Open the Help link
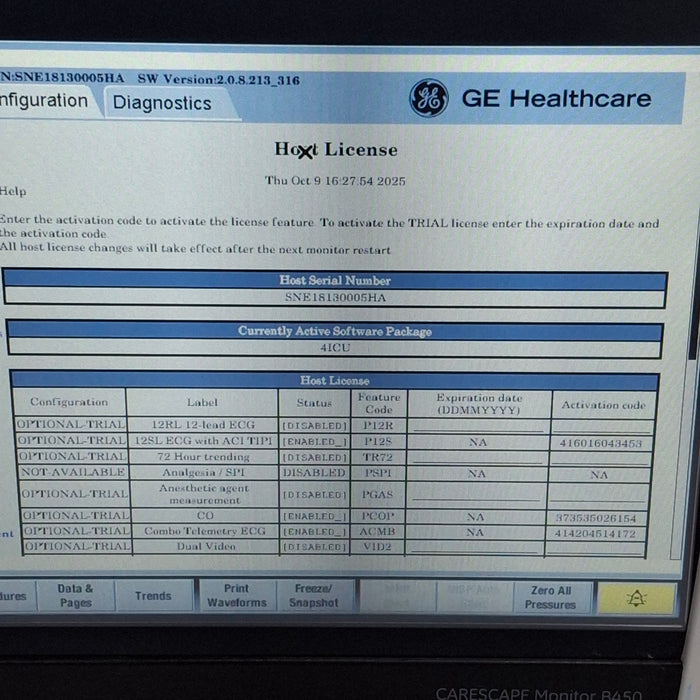Image resolution: width=700 pixels, height=700 pixels. click(13, 192)
